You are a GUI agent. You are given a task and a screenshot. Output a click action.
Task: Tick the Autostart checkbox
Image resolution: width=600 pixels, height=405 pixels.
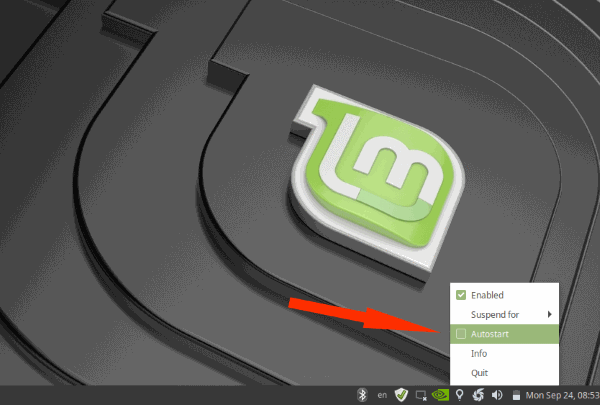(x=461, y=334)
